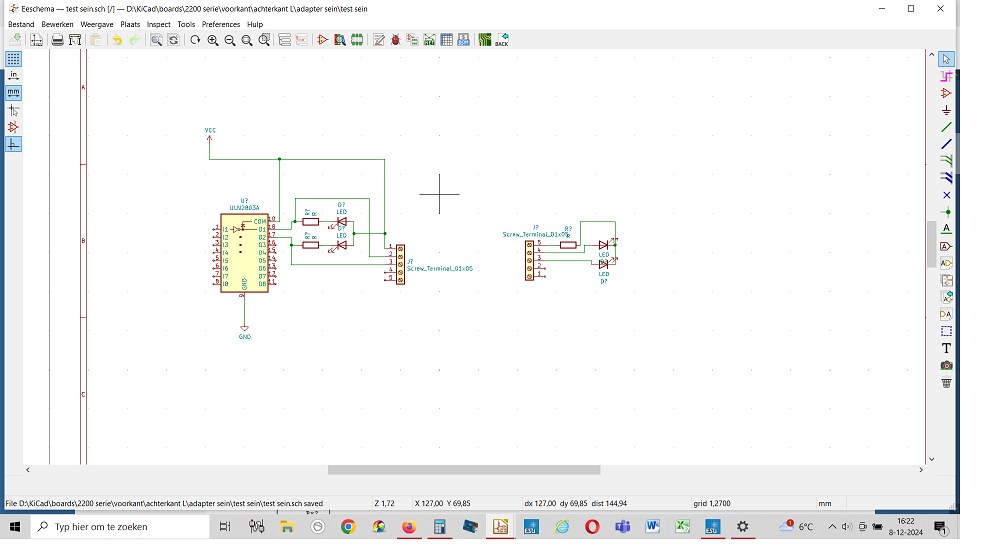Click the Zoom in magnifier icon
This screenshot has height=555, width=987.
tap(213, 40)
